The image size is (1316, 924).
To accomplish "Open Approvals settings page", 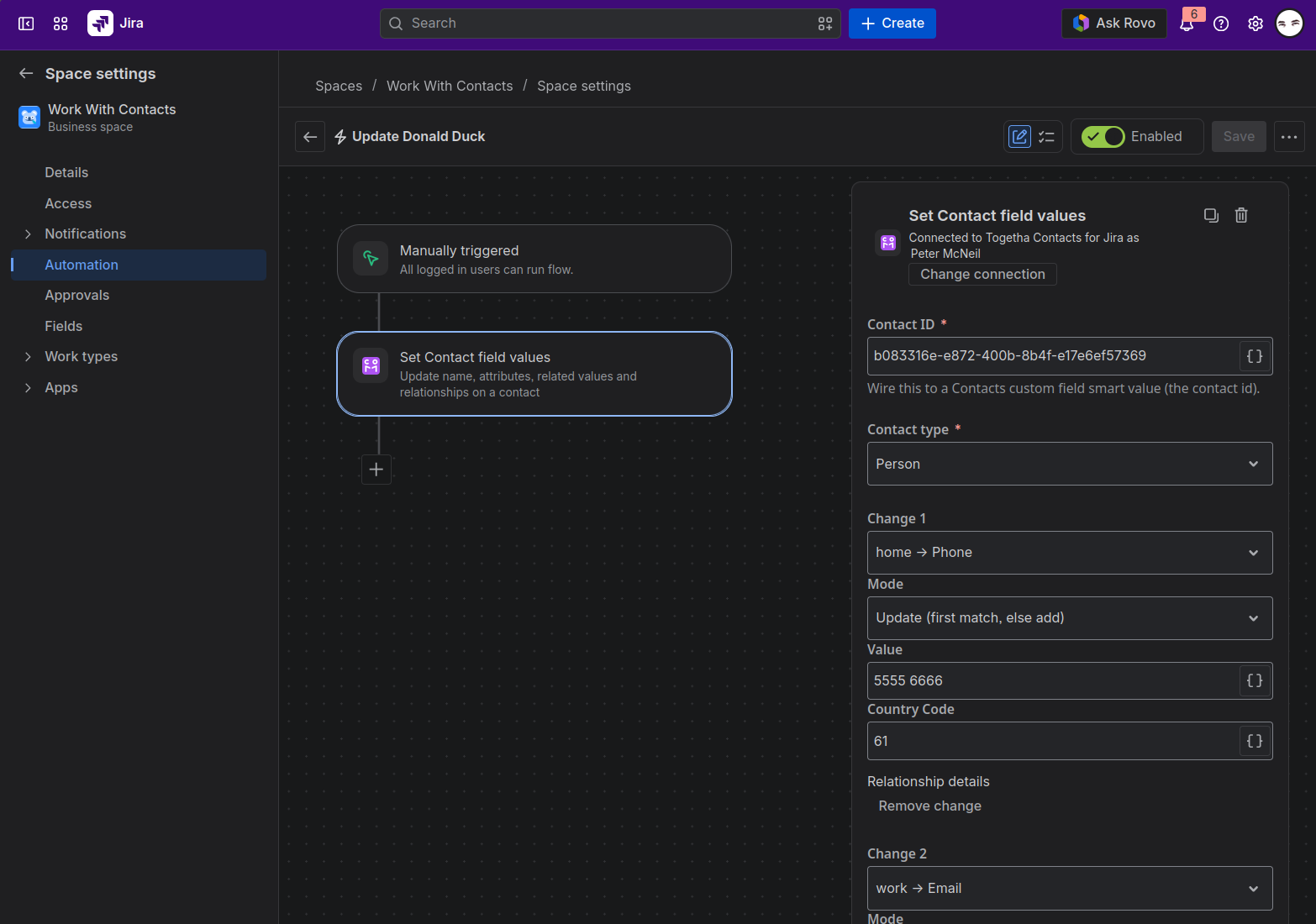I will point(76,295).
